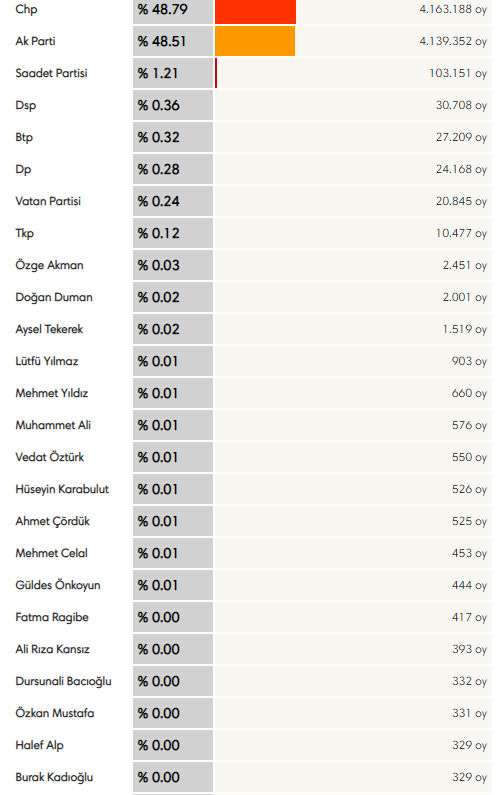Click Saadet Partisi name
Viewport: 500px width, 795px height.
pos(51,73)
